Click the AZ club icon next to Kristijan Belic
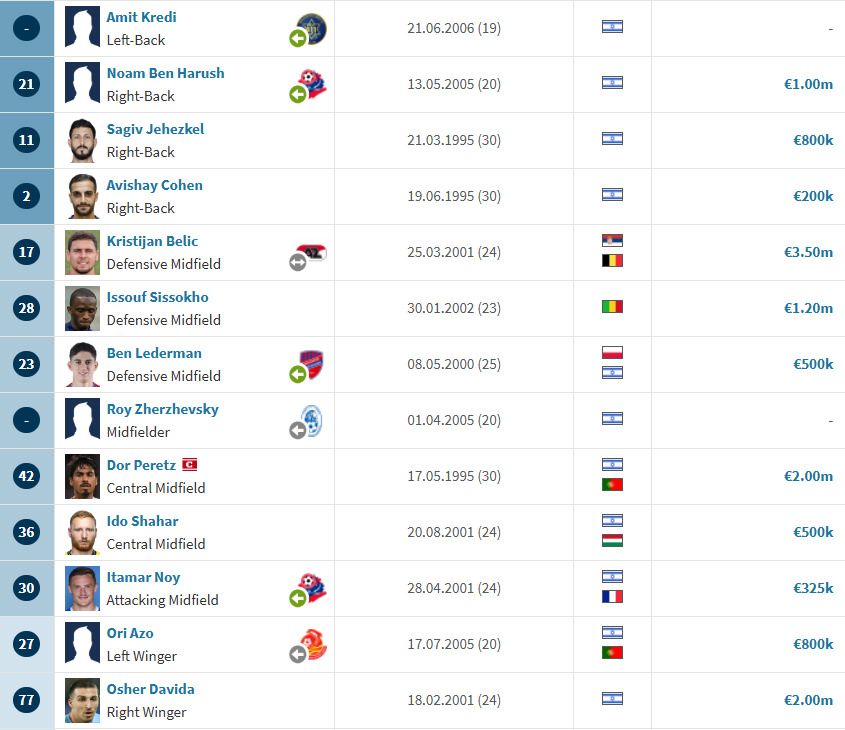The image size is (845, 730). [x=313, y=252]
